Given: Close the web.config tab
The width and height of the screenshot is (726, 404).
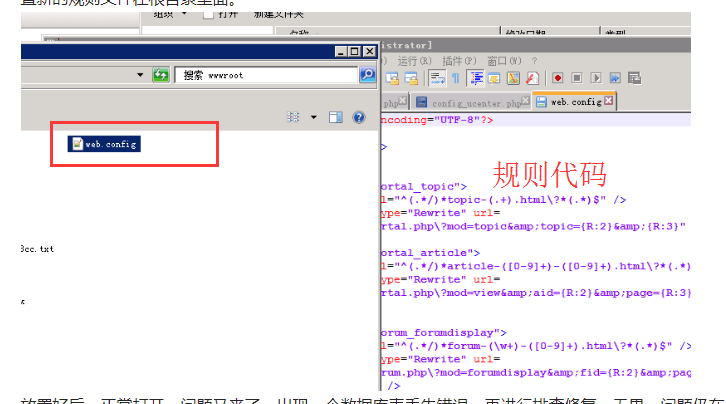Looking at the screenshot, I should pos(608,101).
